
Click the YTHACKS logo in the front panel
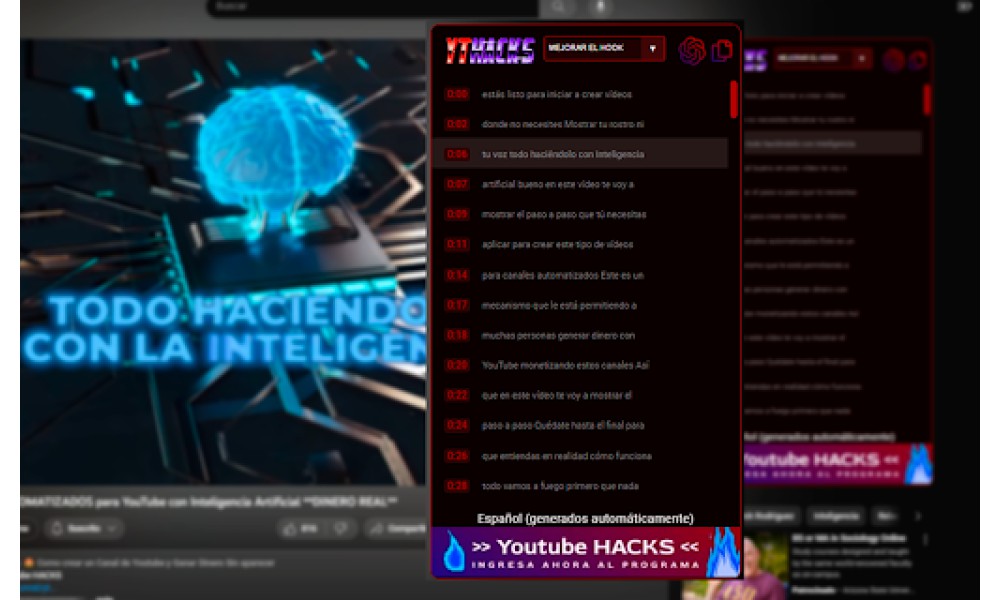click(490, 50)
